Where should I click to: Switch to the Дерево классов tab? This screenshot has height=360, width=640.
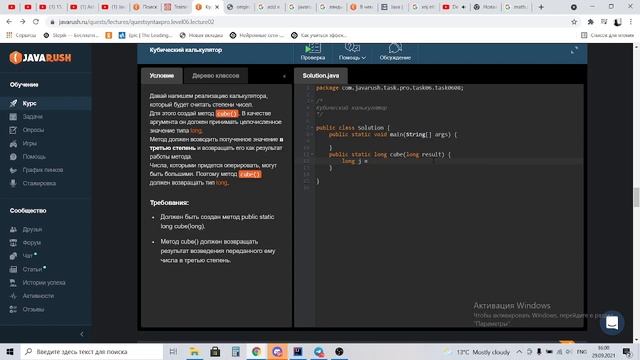click(x=216, y=76)
